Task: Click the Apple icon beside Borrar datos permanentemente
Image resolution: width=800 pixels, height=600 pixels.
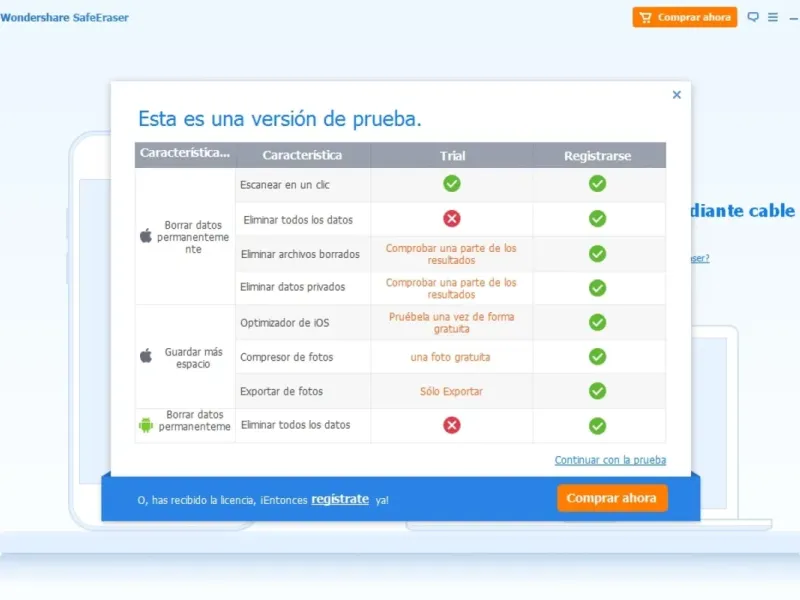Action: coord(146,236)
